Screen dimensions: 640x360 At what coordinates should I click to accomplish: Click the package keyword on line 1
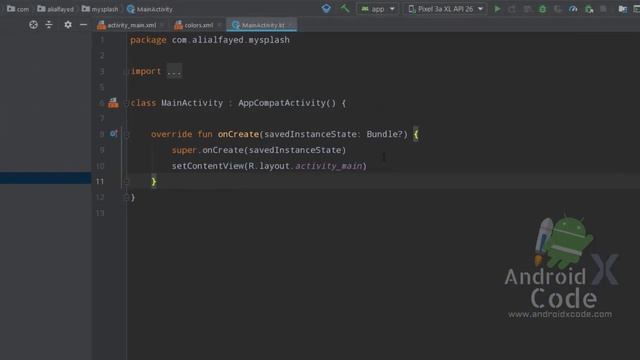(148, 40)
